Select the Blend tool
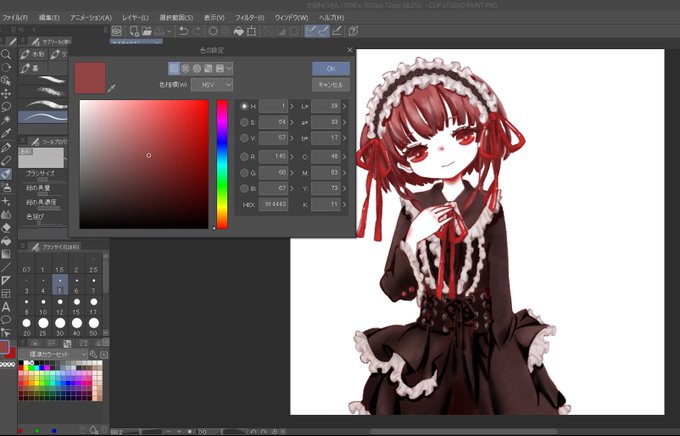The image size is (680, 436). pos(6,214)
